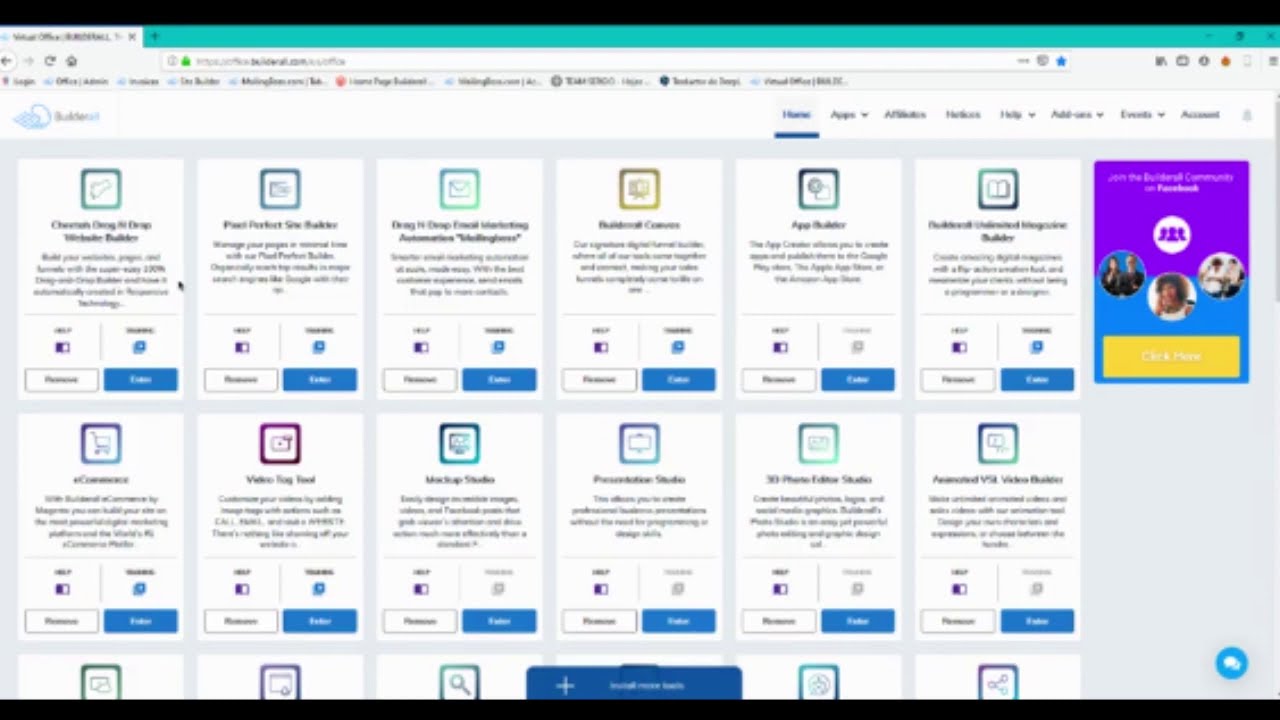Click the Animated VSL Video Builder icon

(998, 443)
